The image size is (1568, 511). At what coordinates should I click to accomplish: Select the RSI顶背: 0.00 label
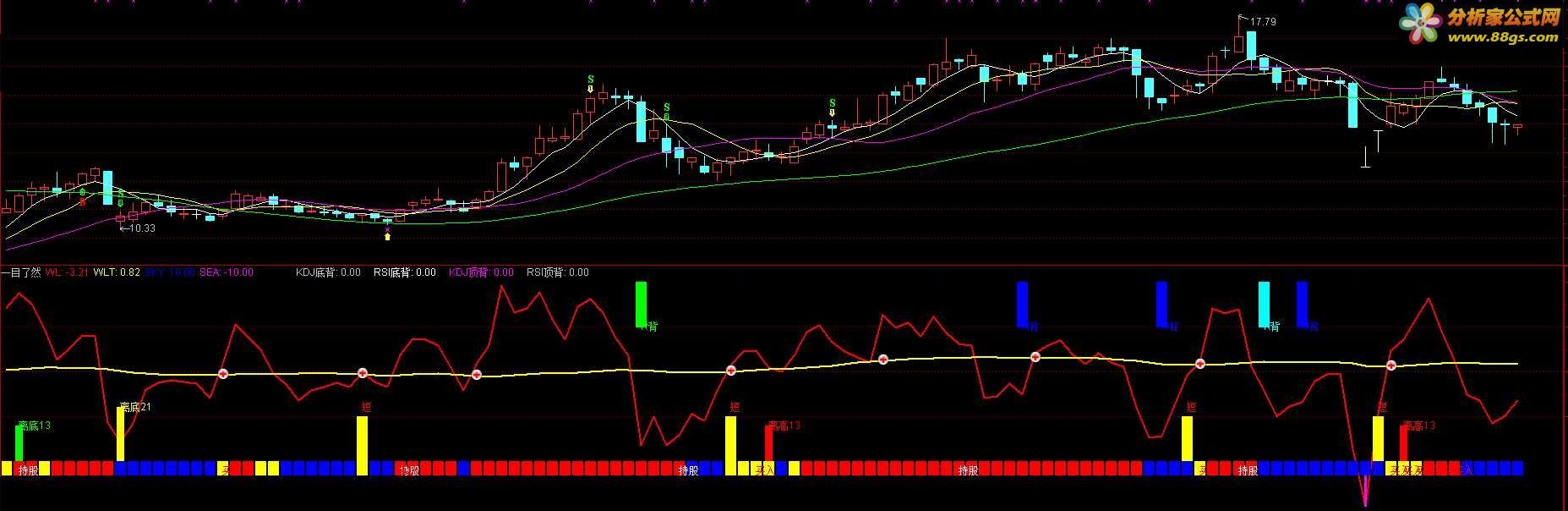(x=558, y=272)
